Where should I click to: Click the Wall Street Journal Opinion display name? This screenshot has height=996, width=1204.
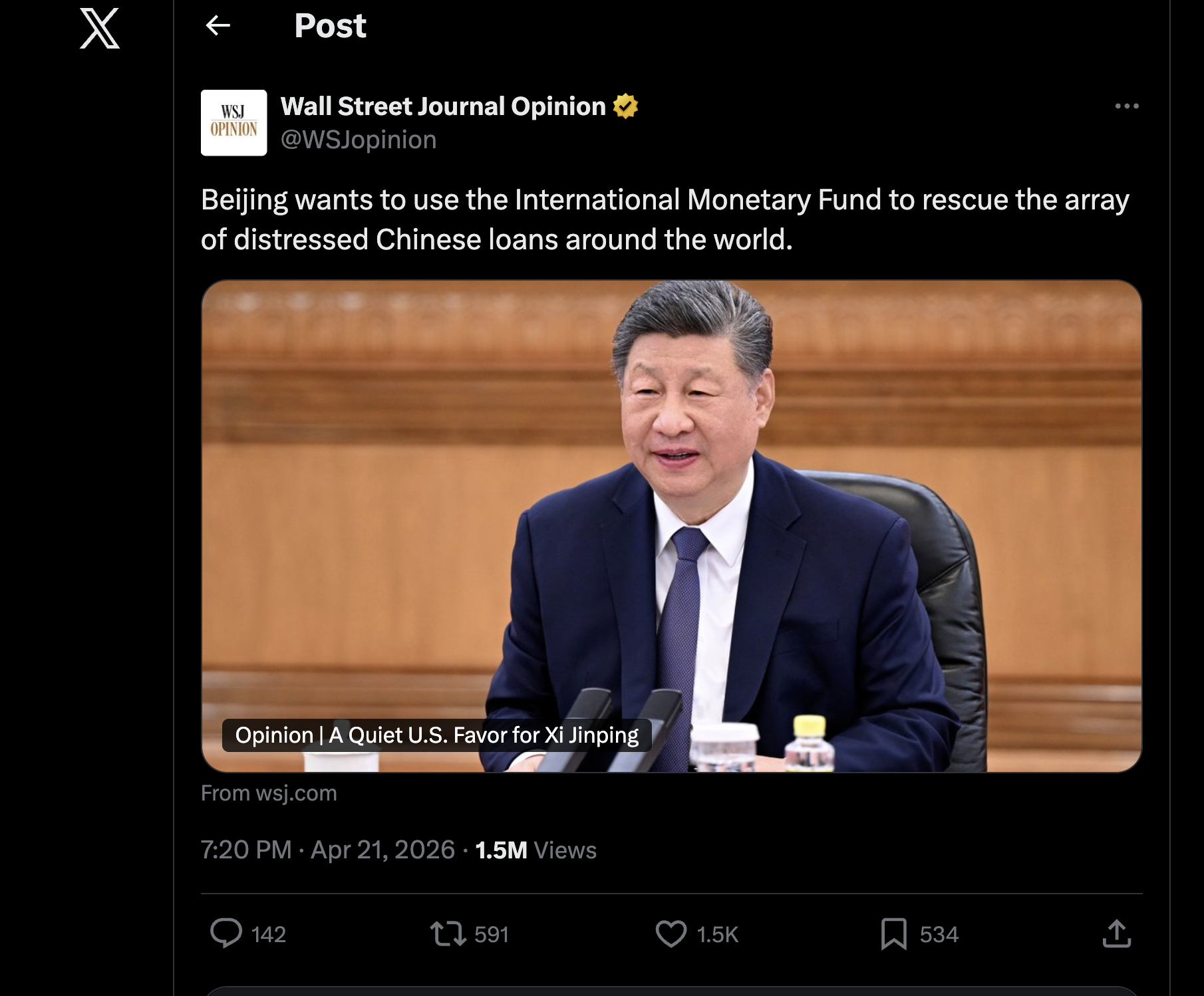coord(443,106)
